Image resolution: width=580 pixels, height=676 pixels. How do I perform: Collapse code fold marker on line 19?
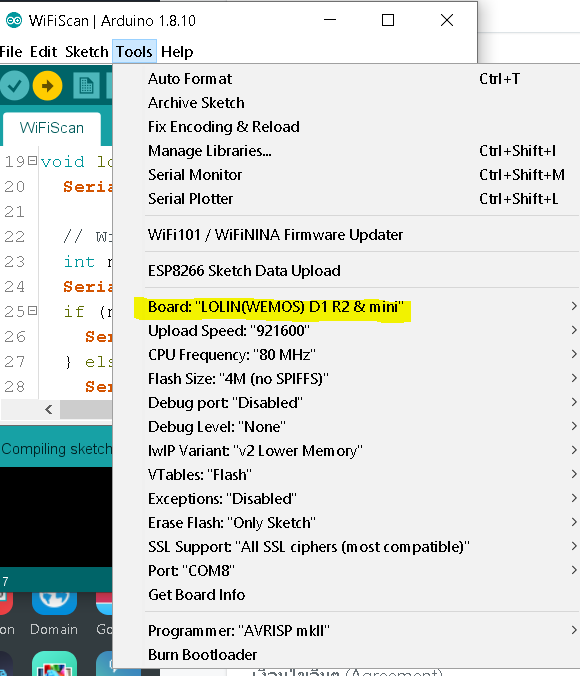32,161
